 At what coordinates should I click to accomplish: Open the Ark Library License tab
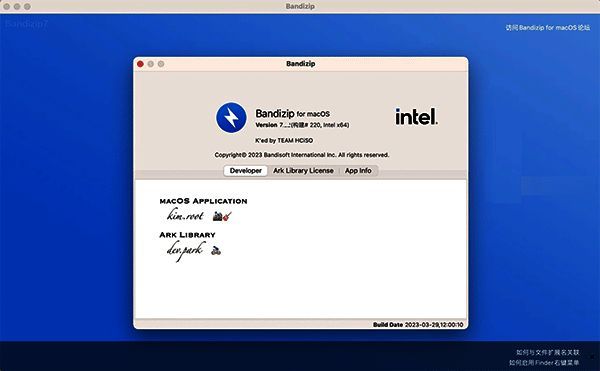[303, 171]
